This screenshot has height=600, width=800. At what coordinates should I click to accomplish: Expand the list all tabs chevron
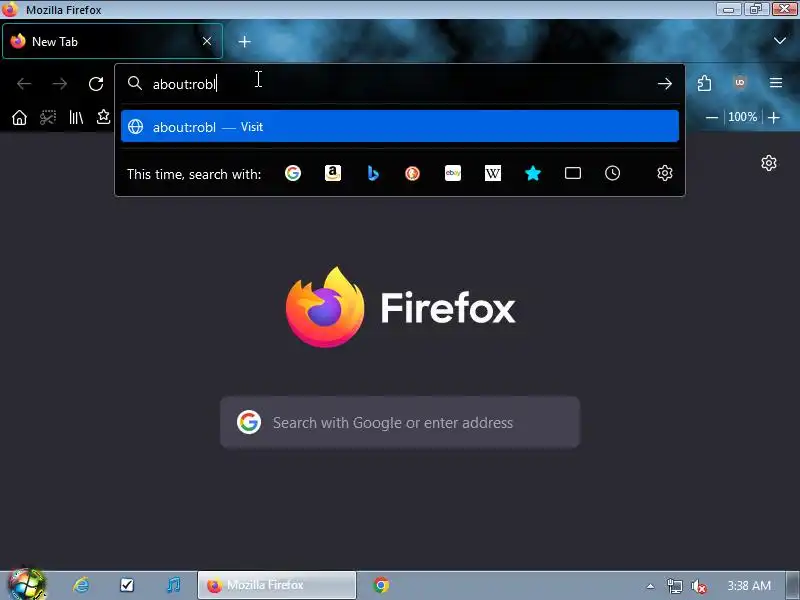pyautogui.click(x=780, y=41)
